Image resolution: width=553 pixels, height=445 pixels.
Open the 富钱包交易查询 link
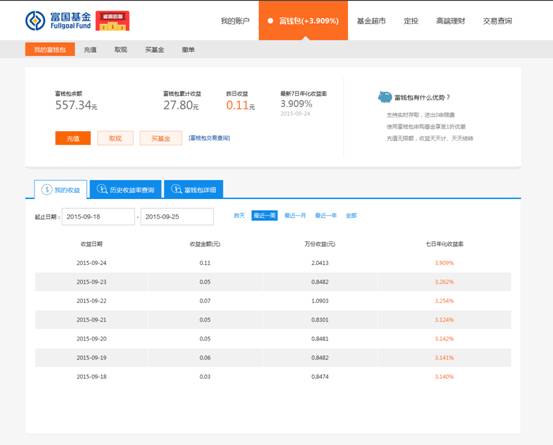point(209,138)
